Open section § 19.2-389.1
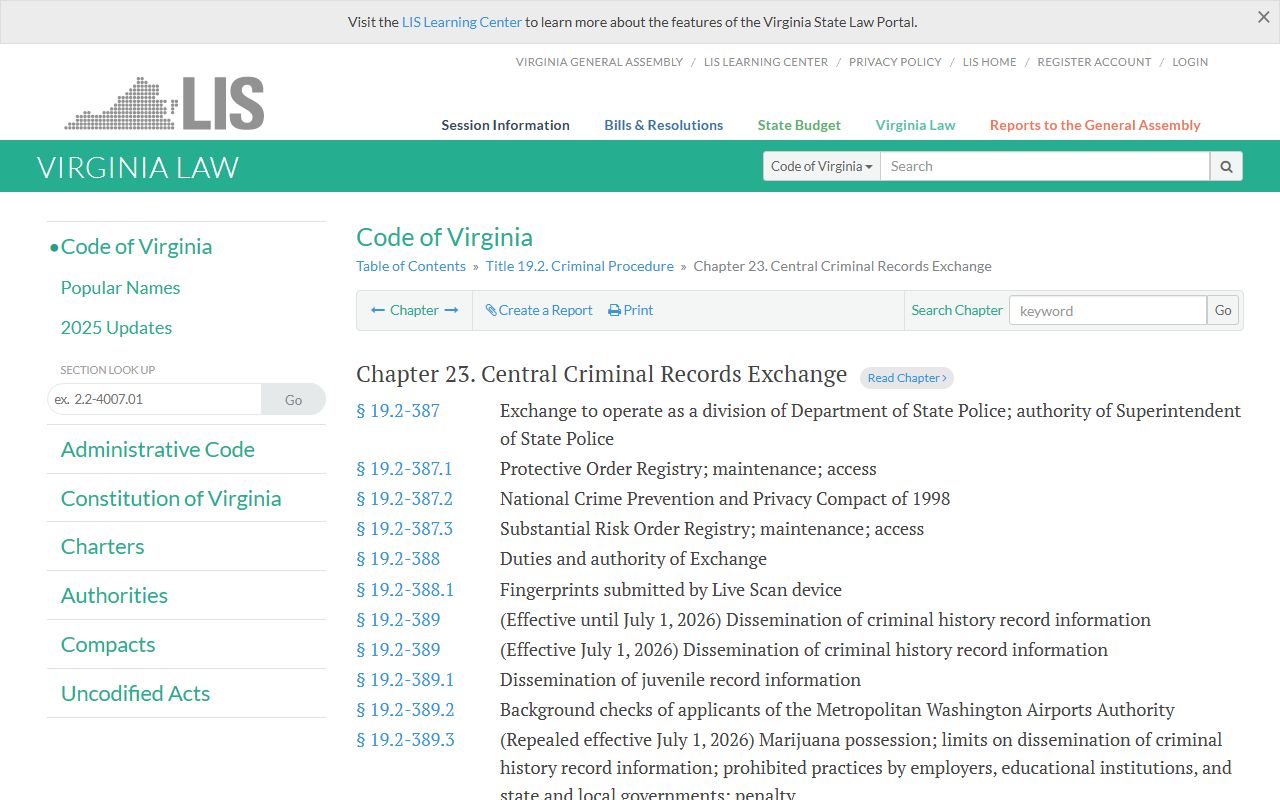This screenshot has height=800, width=1280. [x=405, y=679]
